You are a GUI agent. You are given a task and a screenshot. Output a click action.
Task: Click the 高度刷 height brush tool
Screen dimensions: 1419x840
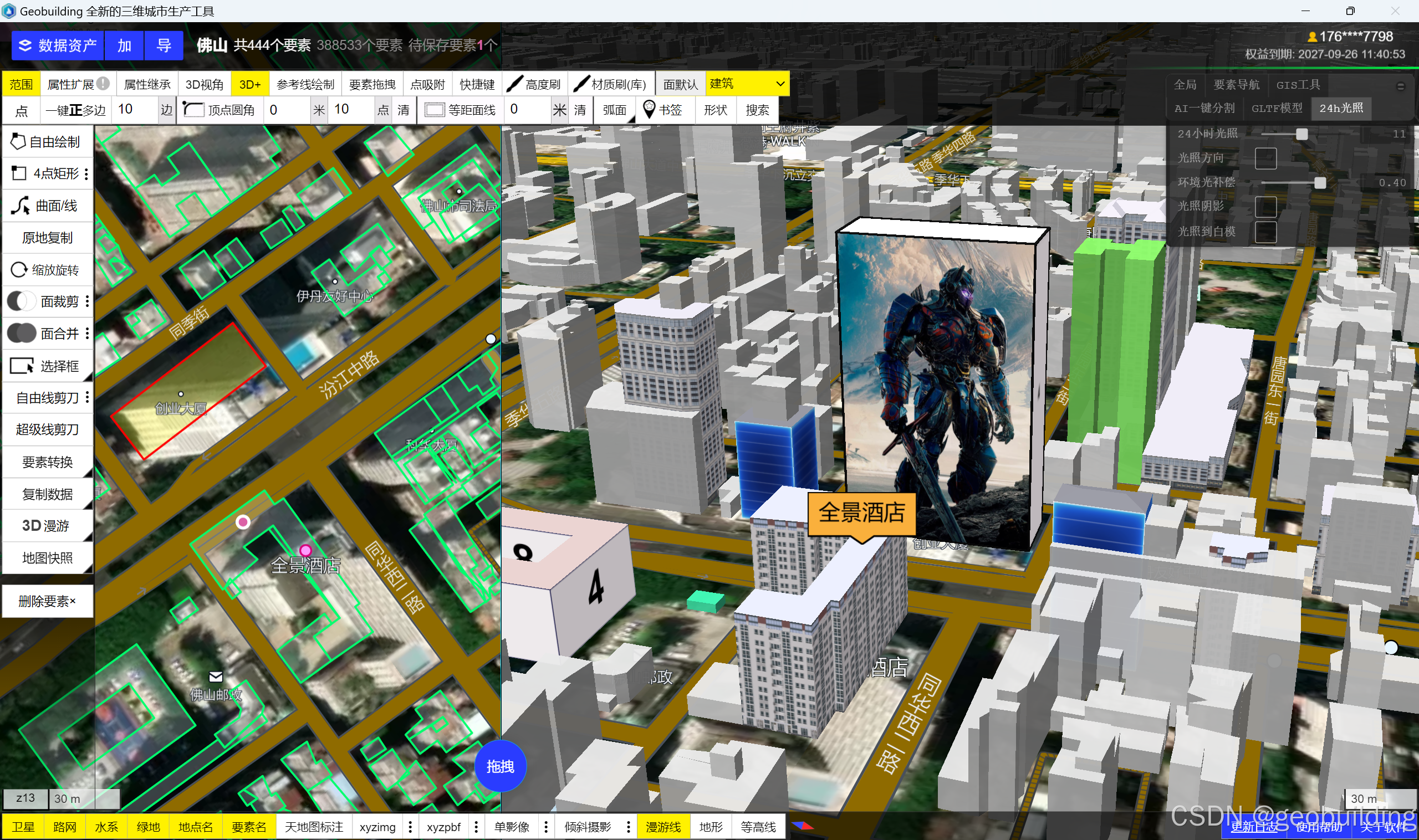pos(534,84)
